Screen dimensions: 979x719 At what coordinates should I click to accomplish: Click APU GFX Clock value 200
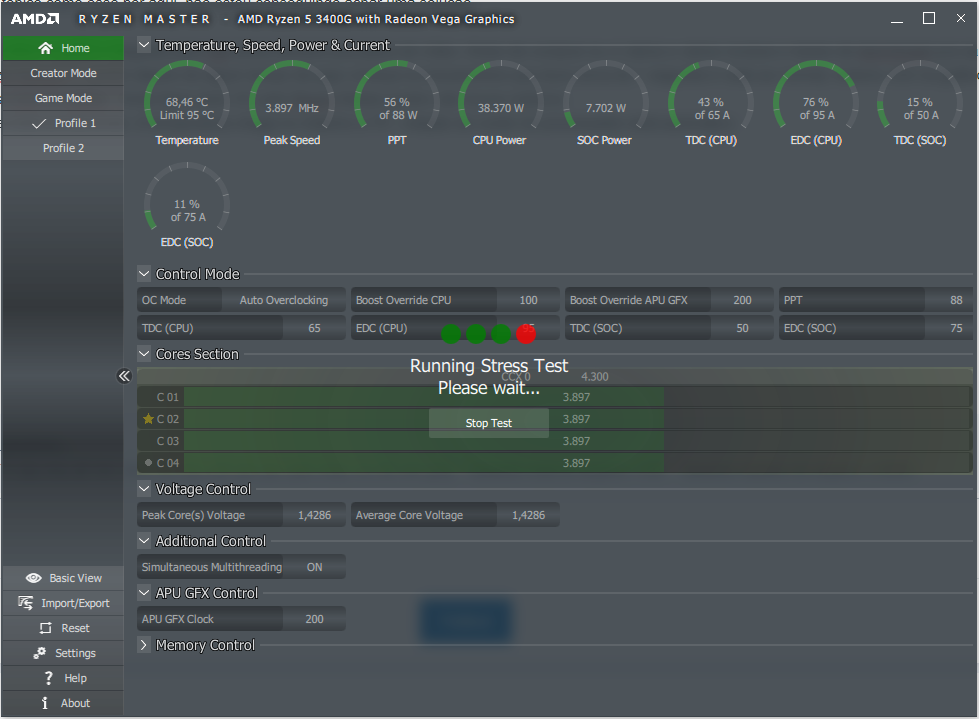pyautogui.click(x=314, y=619)
